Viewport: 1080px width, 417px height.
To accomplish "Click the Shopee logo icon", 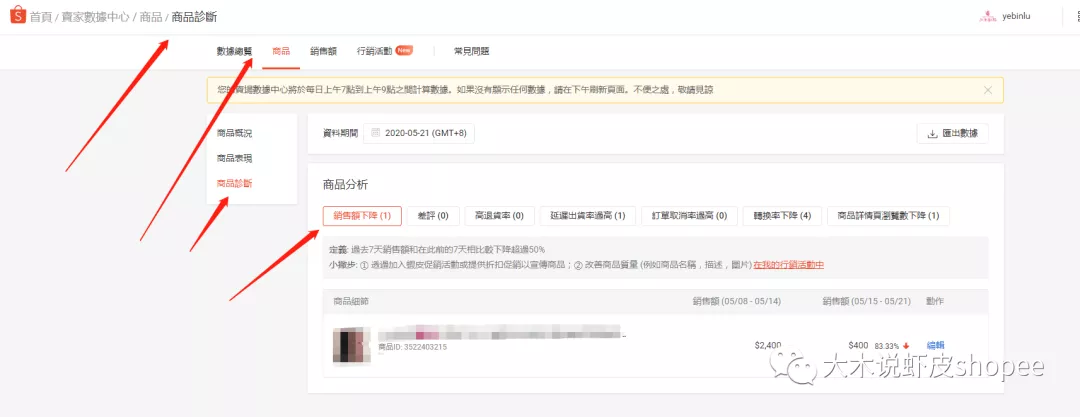I will coord(17,16).
